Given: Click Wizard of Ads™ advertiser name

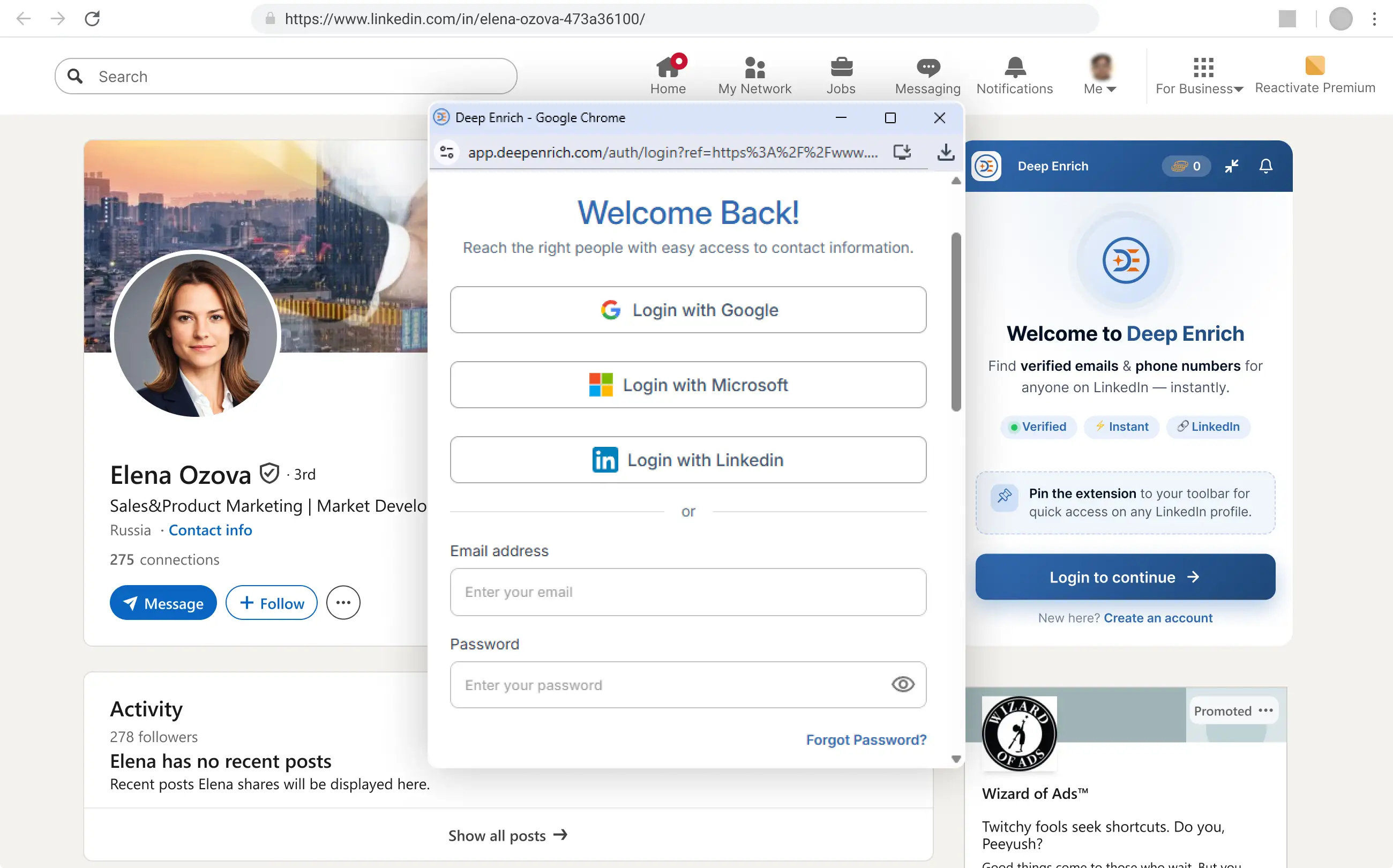Looking at the screenshot, I should point(1035,794).
